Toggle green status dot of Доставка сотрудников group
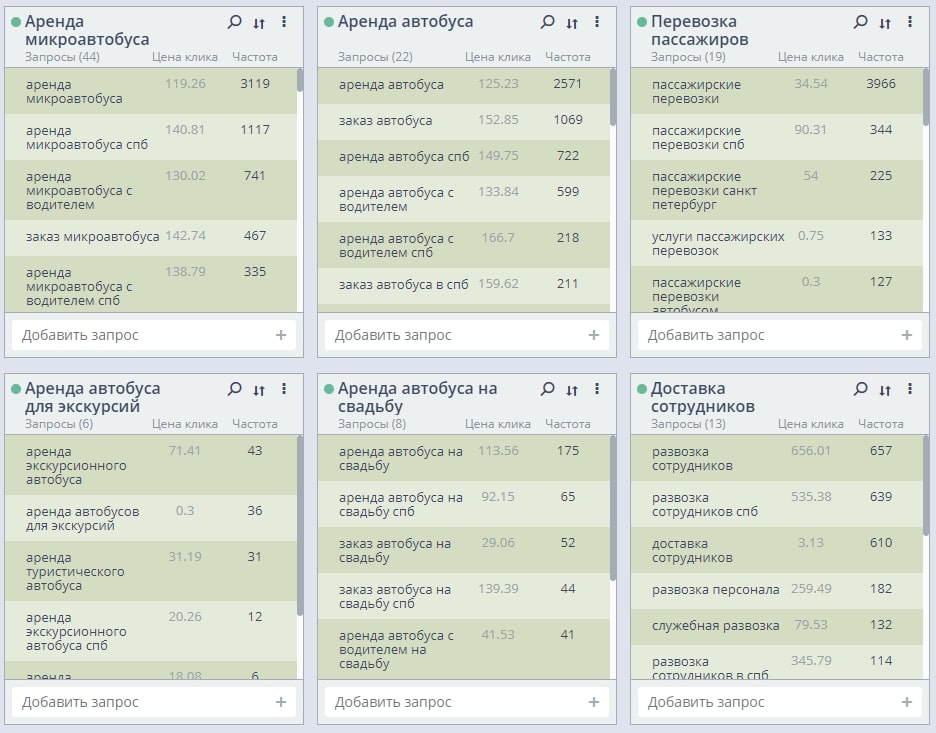Image resolution: width=936 pixels, height=733 pixels. point(642,389)
